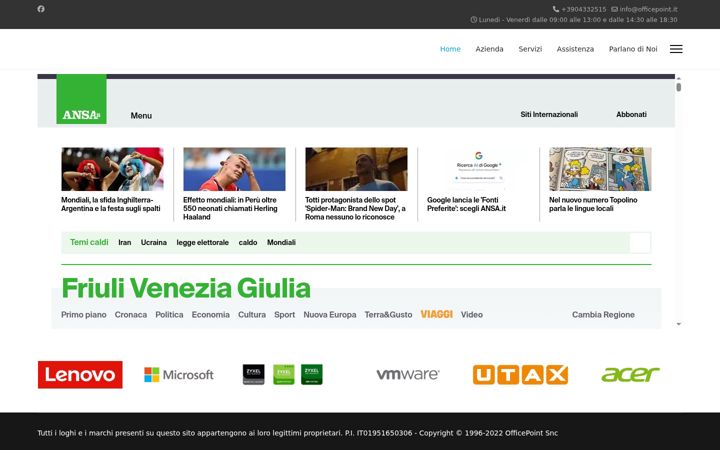Read headline 'Nel nuovo numero Topolino'
Screen dimensions: 720x450
coord(593,204)
